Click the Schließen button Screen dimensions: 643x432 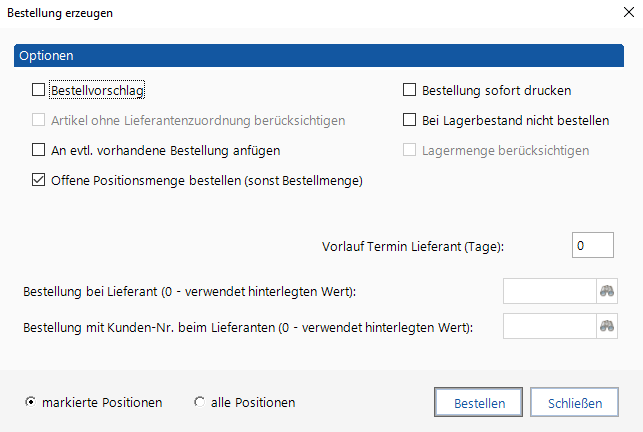pyautogui.click(x=574, y=403)
